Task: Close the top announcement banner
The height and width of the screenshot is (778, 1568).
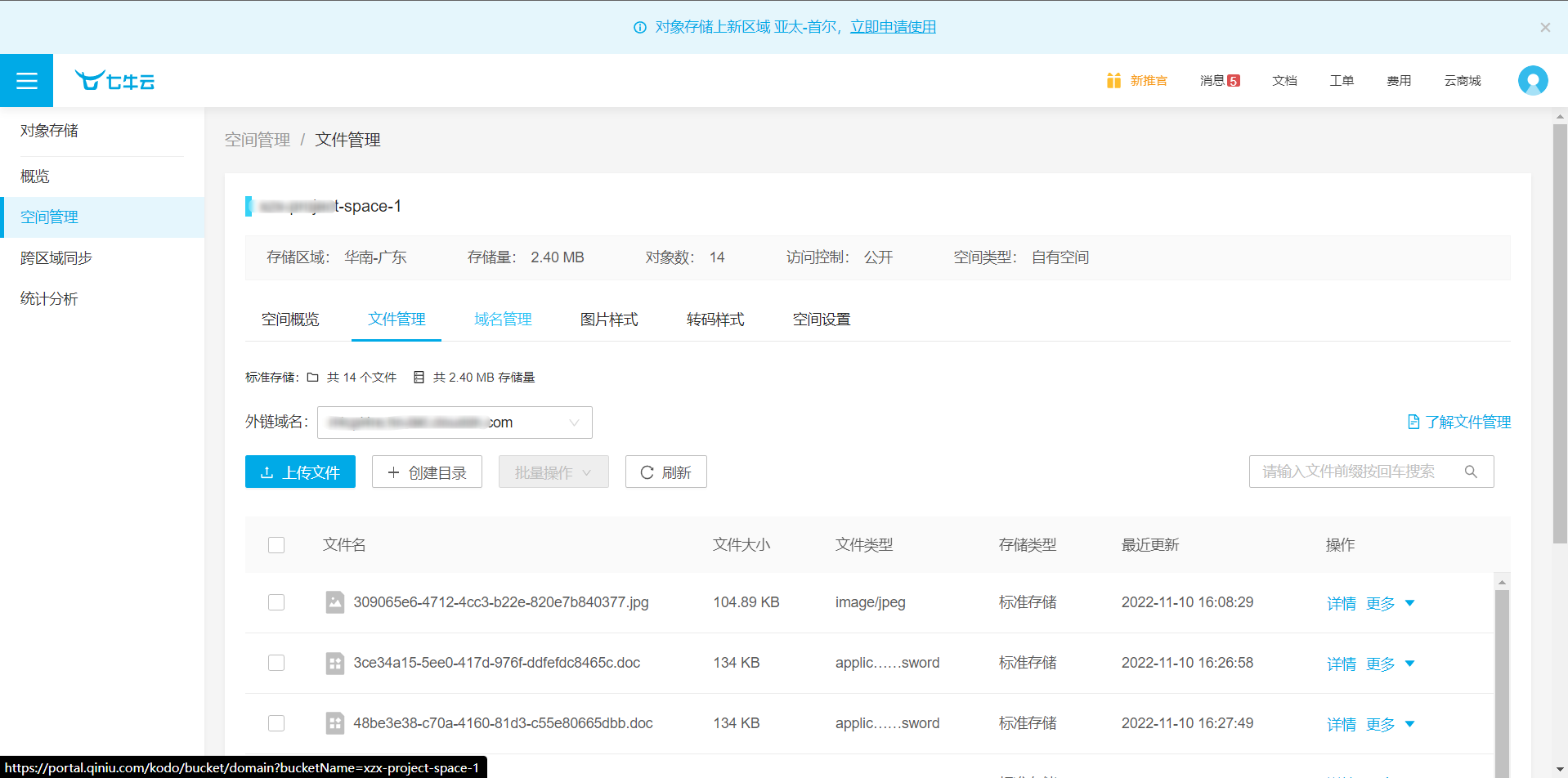Action: 1545,27
